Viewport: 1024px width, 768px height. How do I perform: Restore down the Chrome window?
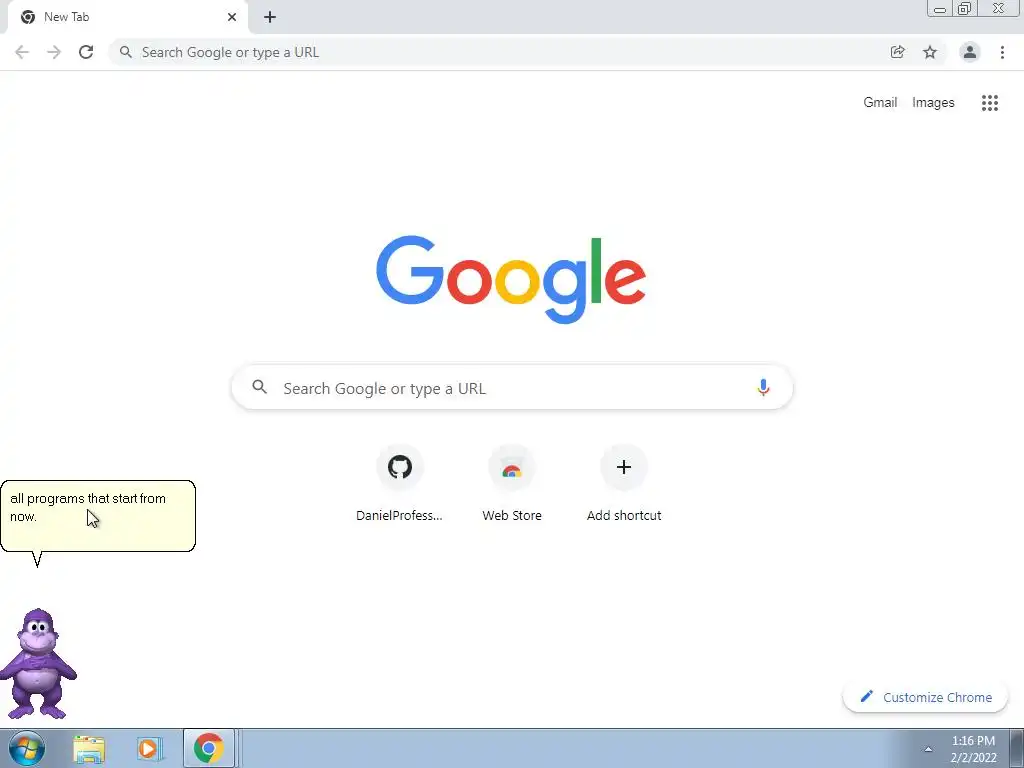965,9
